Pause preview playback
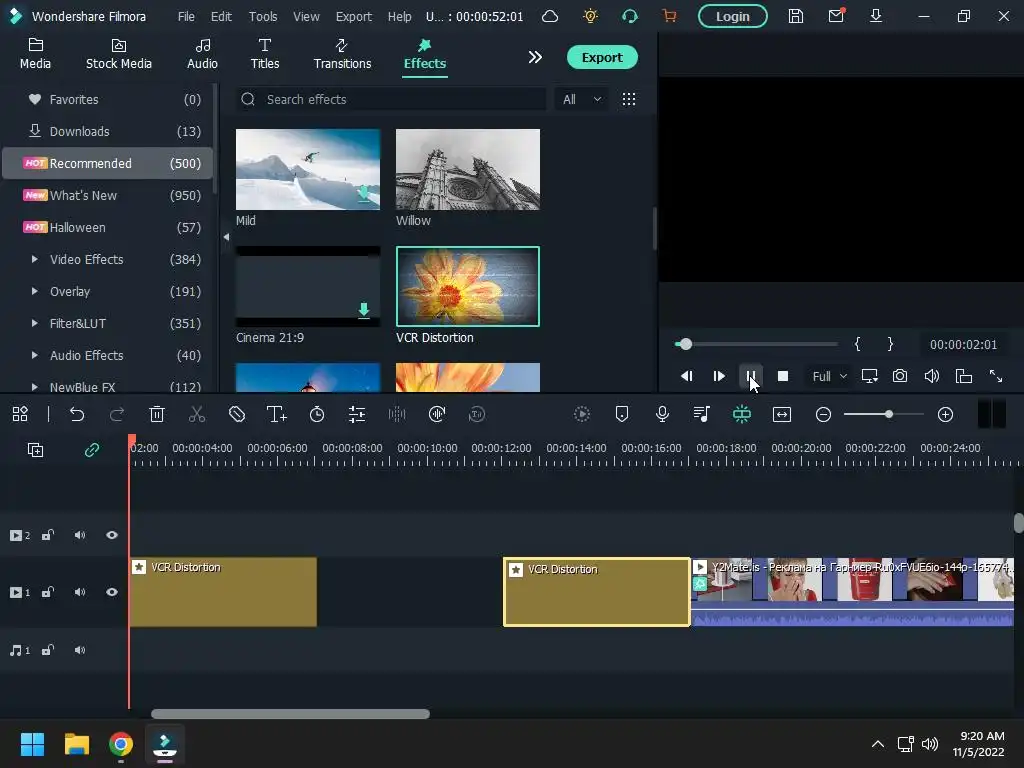Screen dimensions: 1024x768 tap(750, 376)
